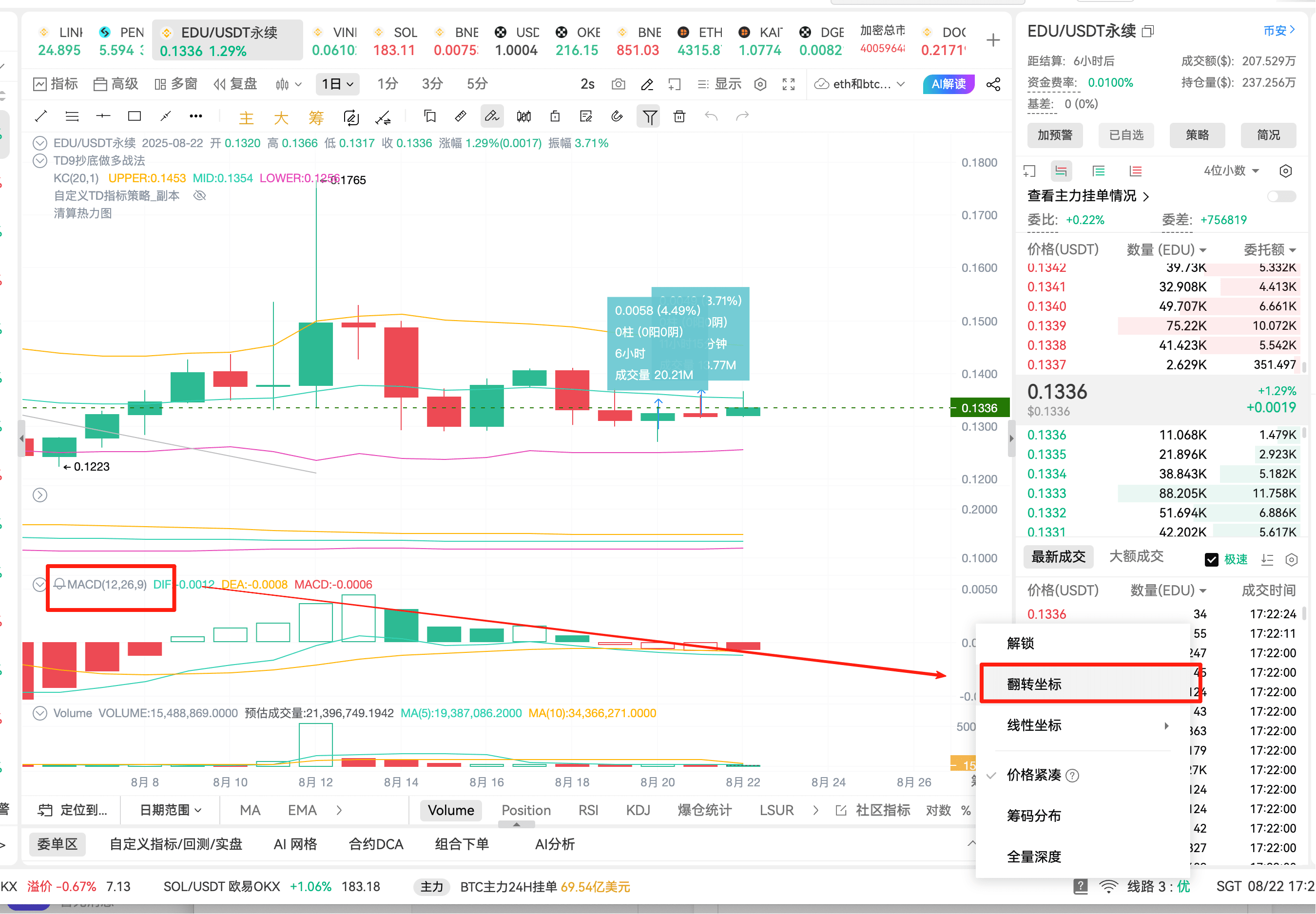This screenshot has height=914, width=1316.
Task: Switch to the SOL ticker tab
Action: pyautogui.click(x=394, y=40)
